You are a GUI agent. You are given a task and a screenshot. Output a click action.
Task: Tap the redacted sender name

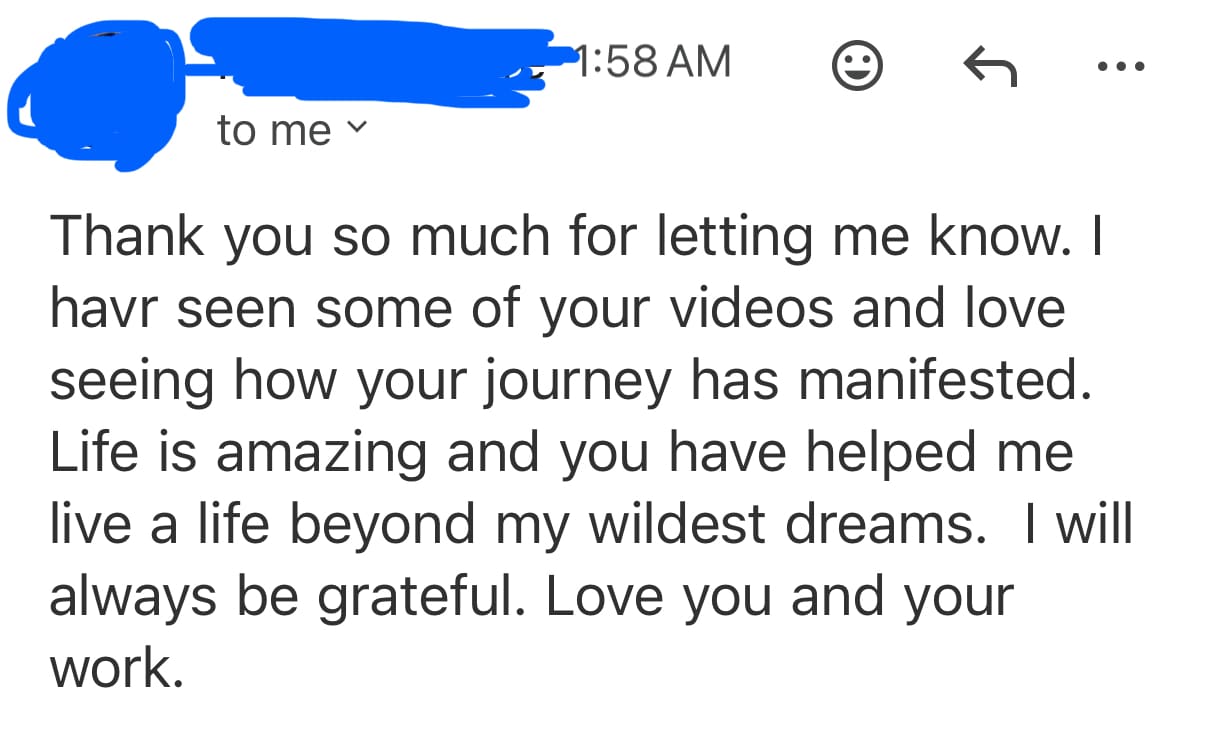(x=370, y=58)
